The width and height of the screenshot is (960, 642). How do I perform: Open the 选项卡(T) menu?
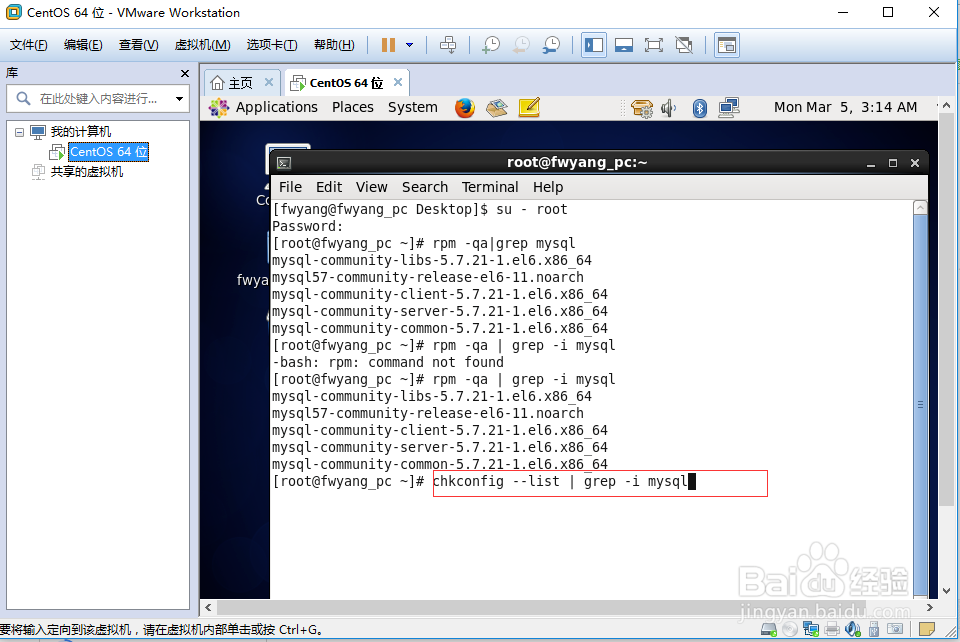pos(272,45)
